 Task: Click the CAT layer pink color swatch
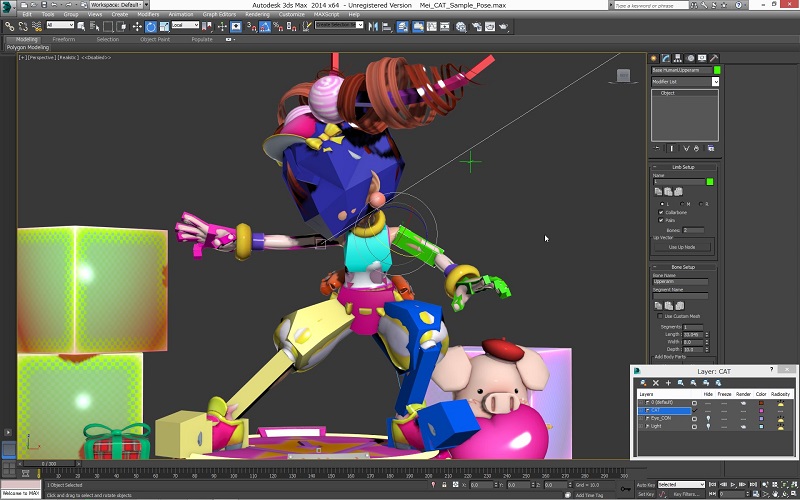coord(761,410)
